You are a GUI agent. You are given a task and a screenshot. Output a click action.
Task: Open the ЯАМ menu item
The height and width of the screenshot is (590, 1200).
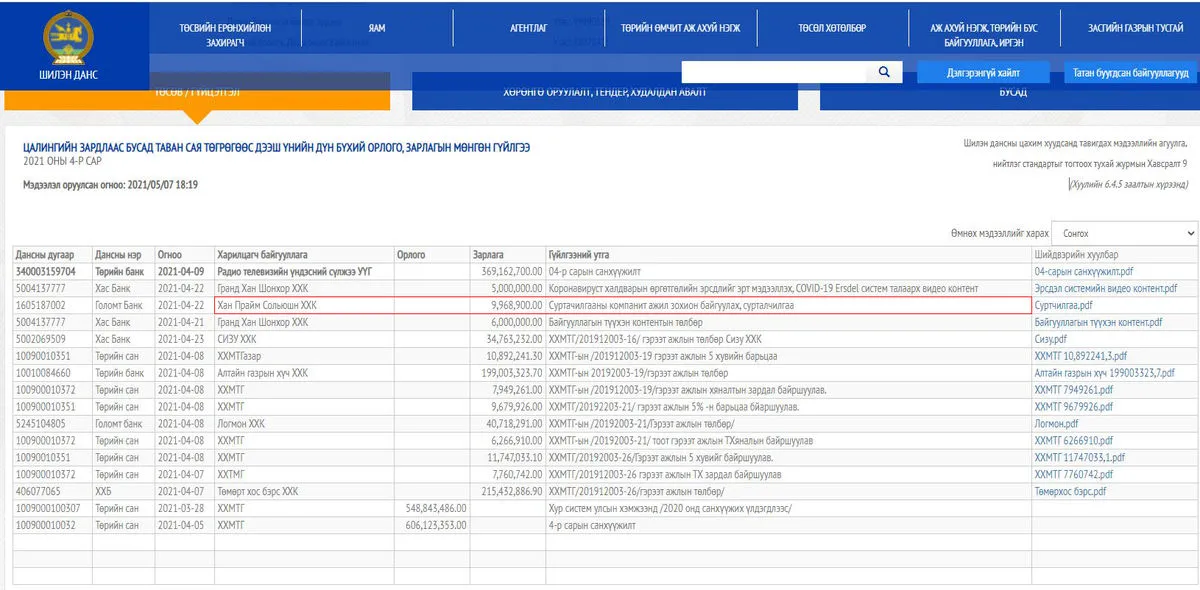(x=376, y=28)
